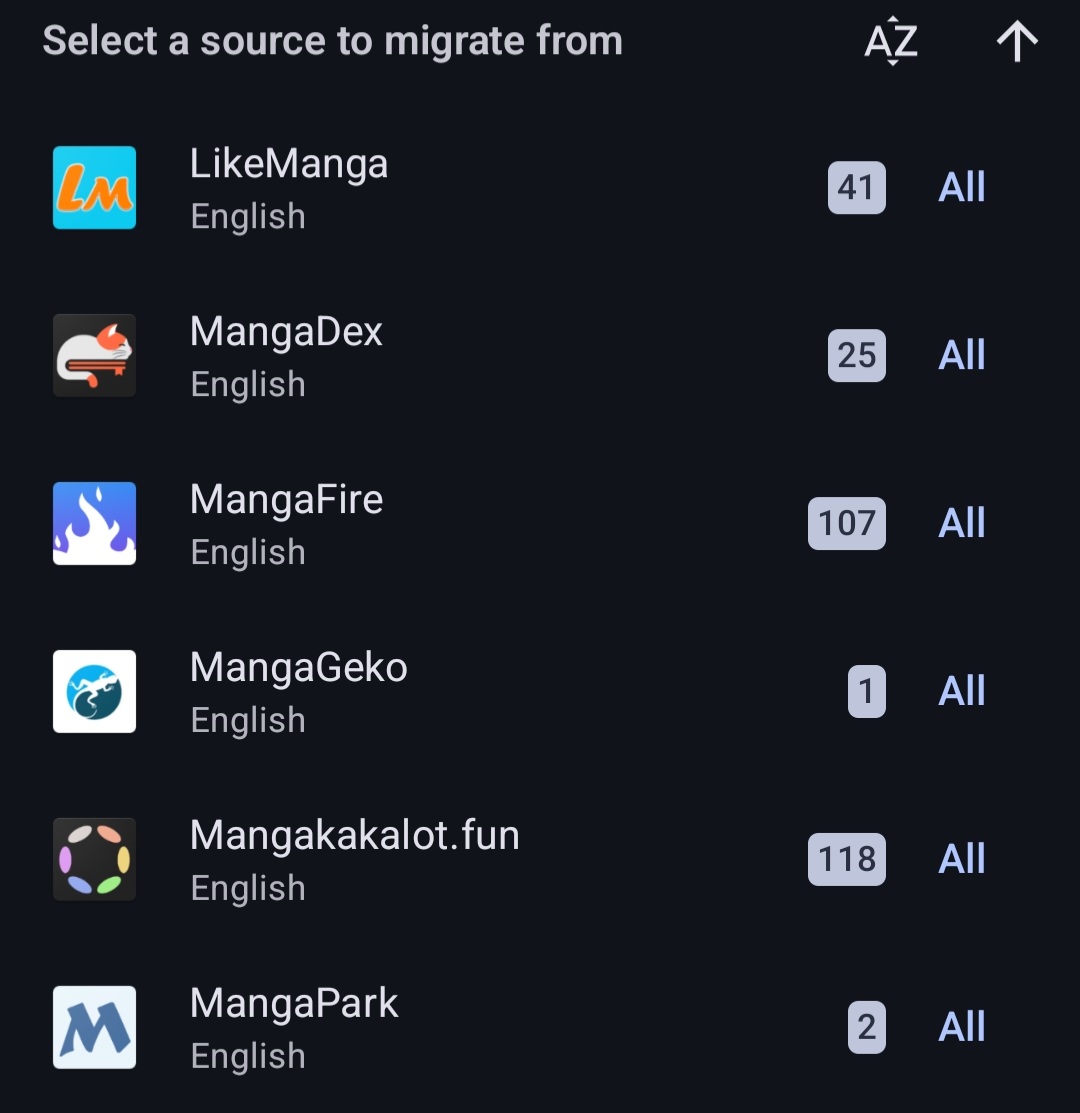
Task: Choose the MangaGeko gecko icon
Action: point(94,691)
